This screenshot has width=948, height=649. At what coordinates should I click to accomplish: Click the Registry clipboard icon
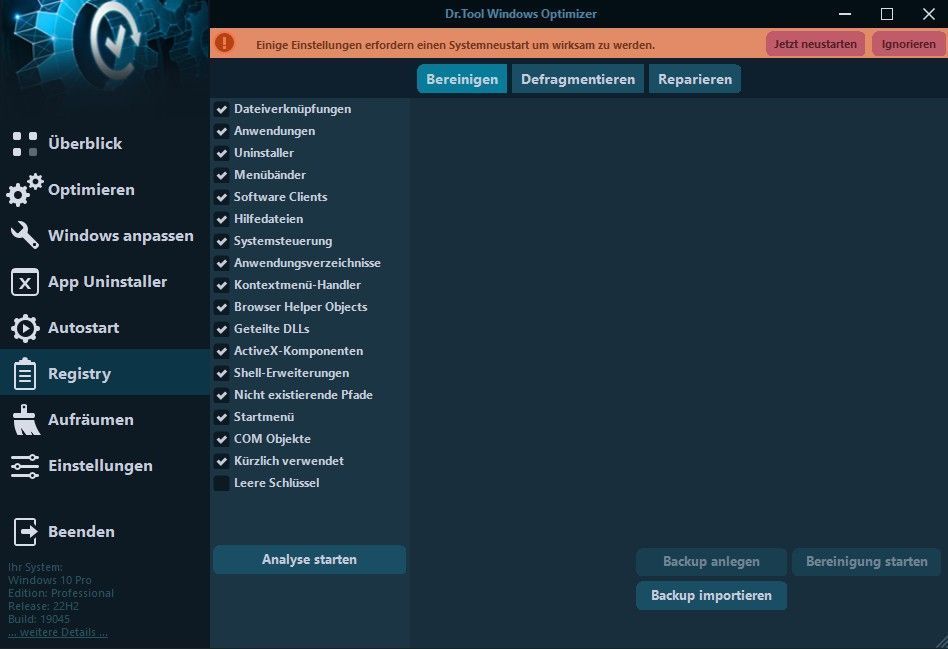(25, 374)
